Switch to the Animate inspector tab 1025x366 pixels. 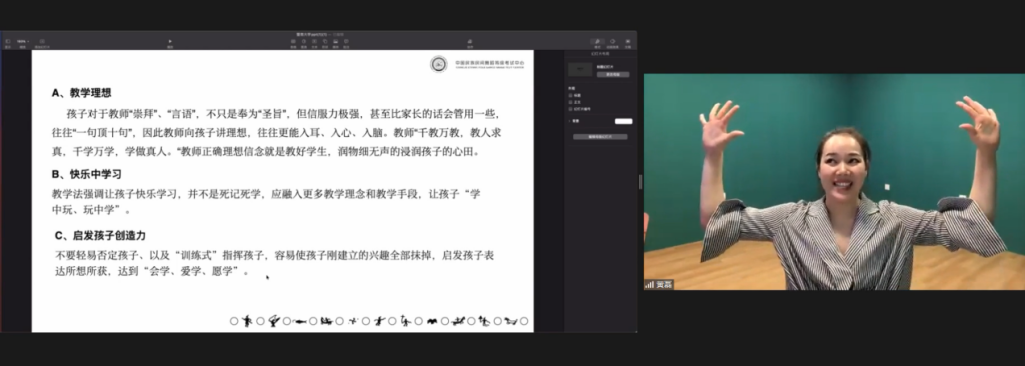point(613,42)
